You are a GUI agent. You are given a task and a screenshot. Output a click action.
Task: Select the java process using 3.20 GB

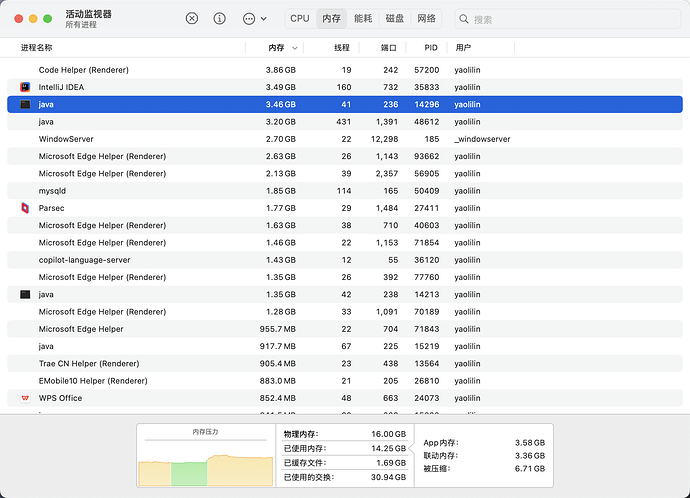pyautogui.click(x=345, y=122)
